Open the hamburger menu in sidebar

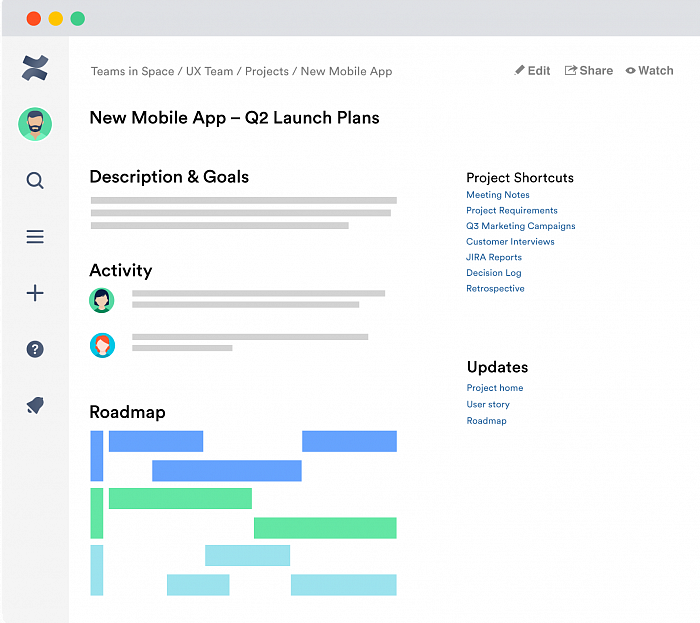[35, 237]
